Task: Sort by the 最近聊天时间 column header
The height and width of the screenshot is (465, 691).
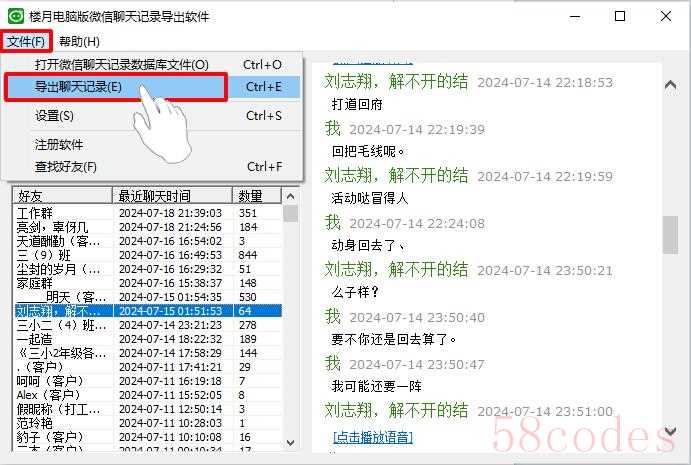Action: click(172, 195)
